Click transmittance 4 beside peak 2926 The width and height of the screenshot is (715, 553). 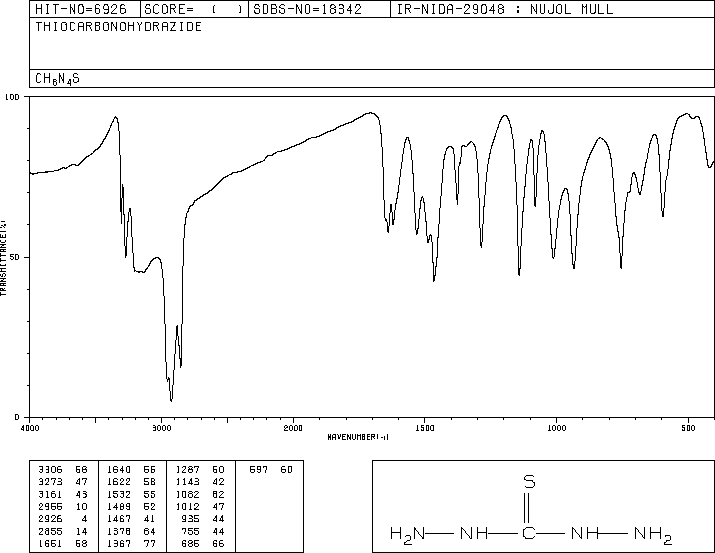coord(84,519)
